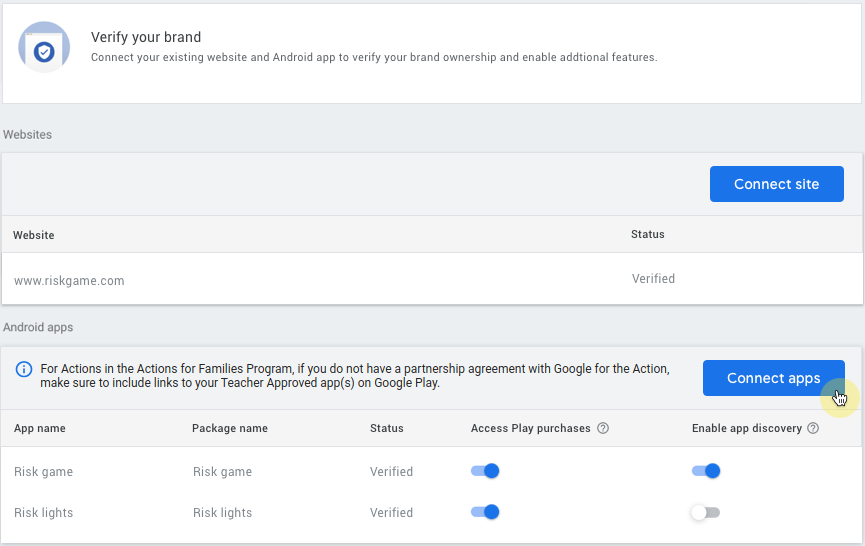Open help icon beside Enable app discovery
The height and width of the screenshot is (546, 865).
pos(813,428)
